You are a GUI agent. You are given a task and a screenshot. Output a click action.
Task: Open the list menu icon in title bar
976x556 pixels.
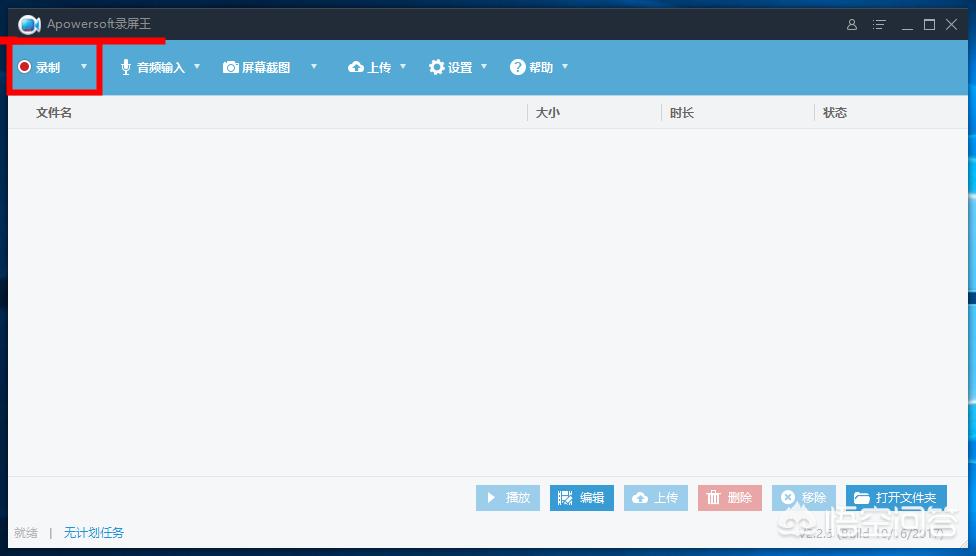pyautogui.click(x=879, y=24)
